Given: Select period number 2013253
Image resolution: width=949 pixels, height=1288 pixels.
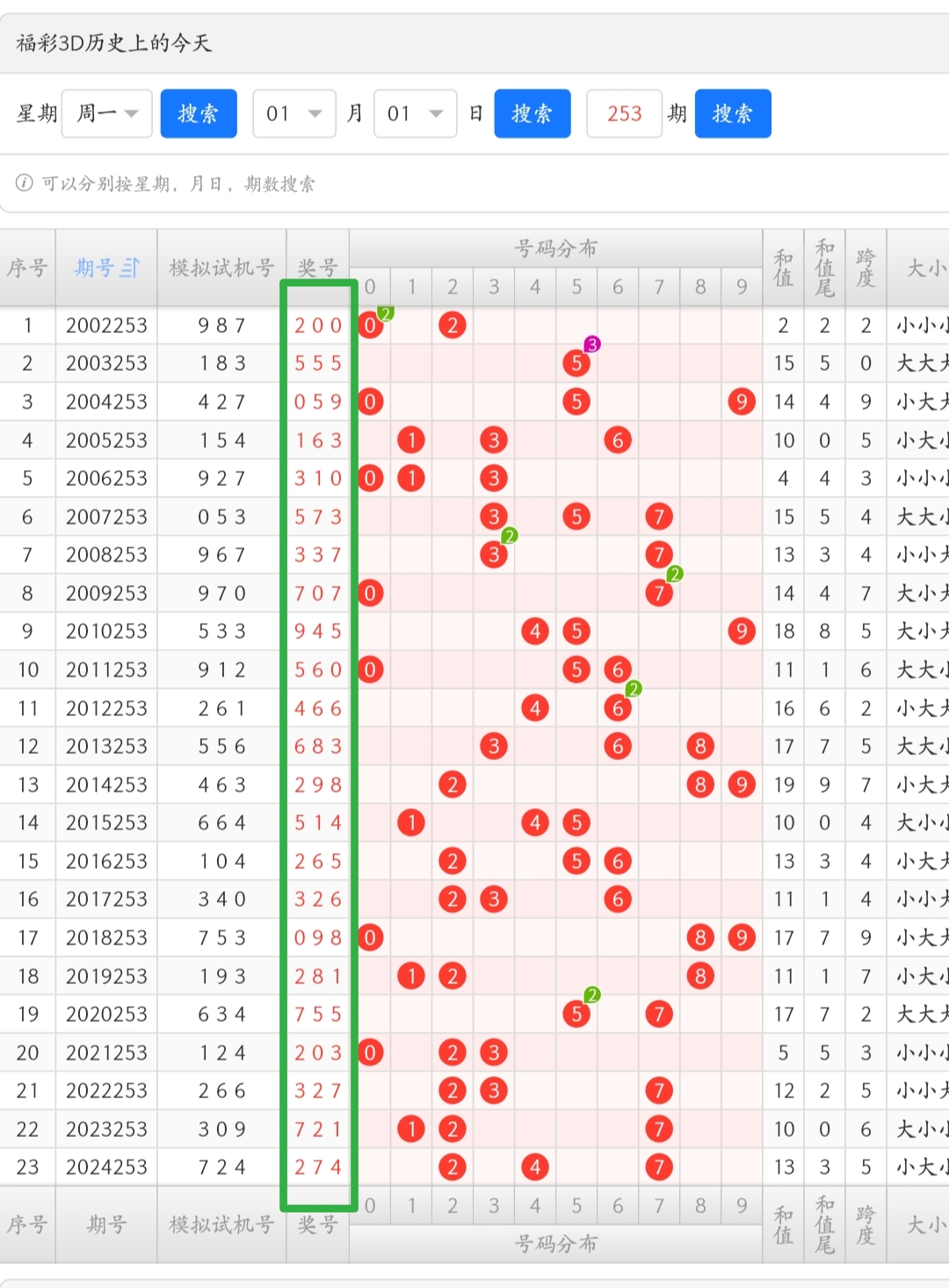Looking at the screenshot, I should [x=106, y=746].
